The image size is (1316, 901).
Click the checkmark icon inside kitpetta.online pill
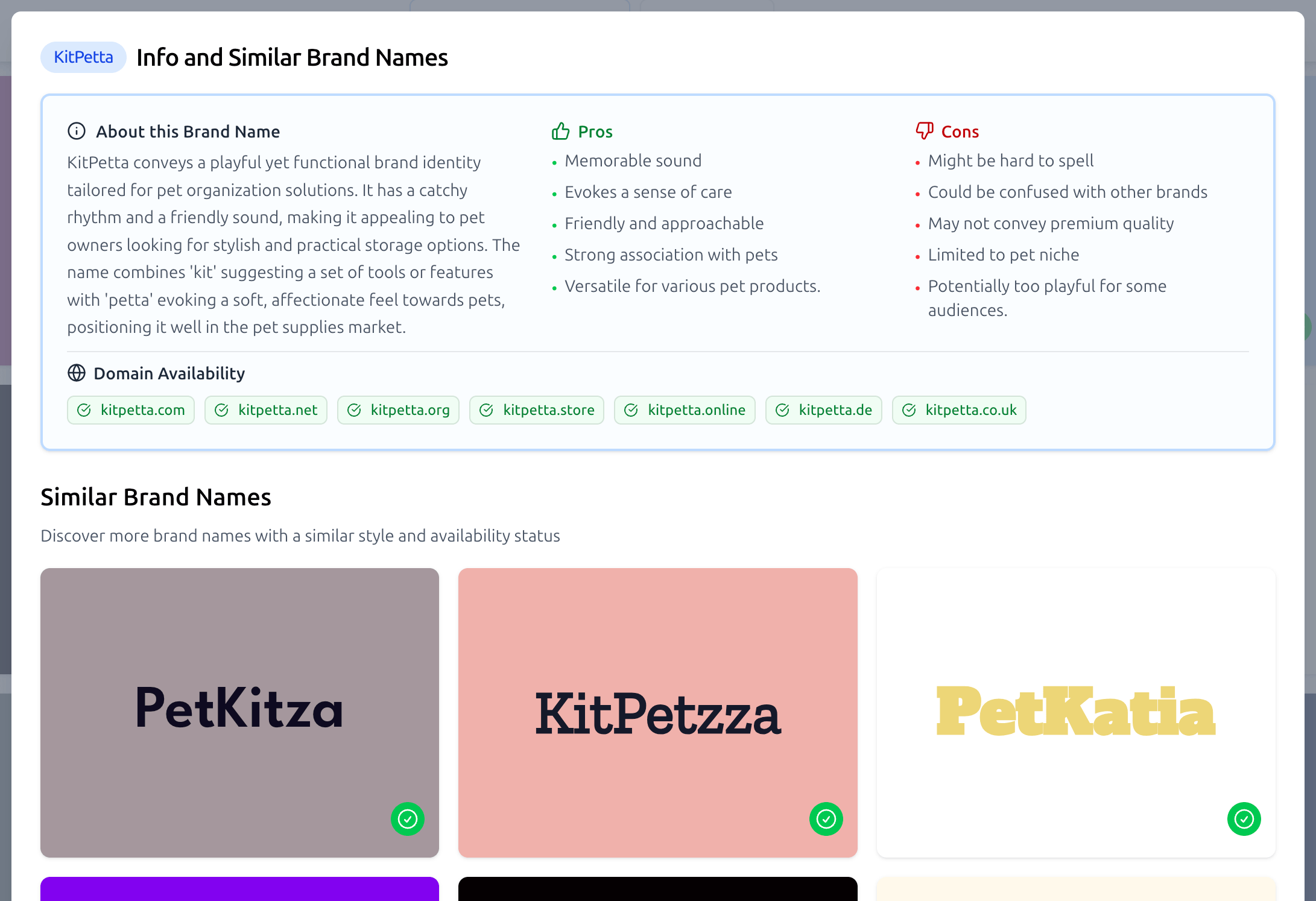pos(631,410)
